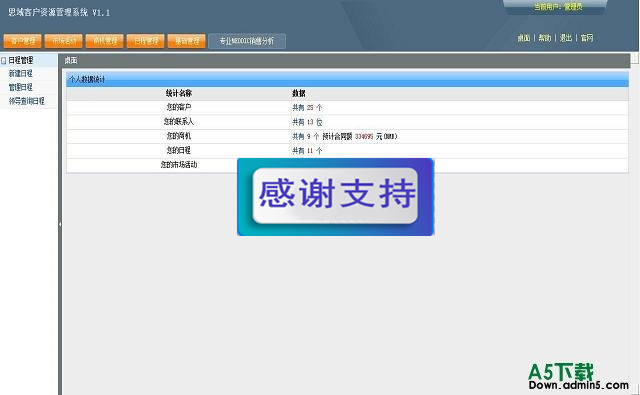The width and height of the screenshot is (640, 395).
Task: Select the 桌面 content panel title bar
Action: 346,60
